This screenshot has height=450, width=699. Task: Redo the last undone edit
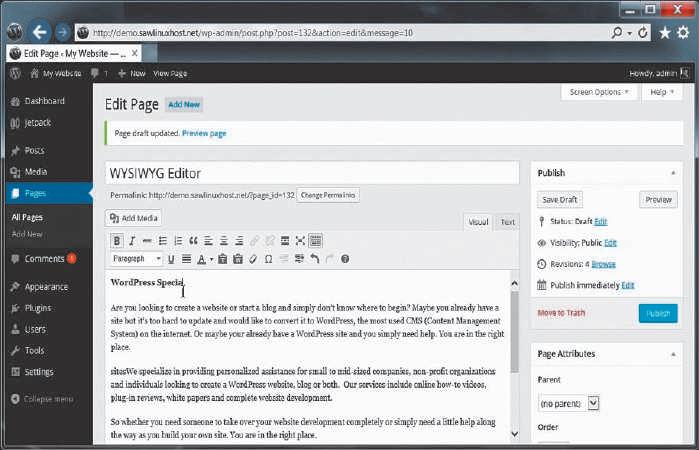click(329, 259)
